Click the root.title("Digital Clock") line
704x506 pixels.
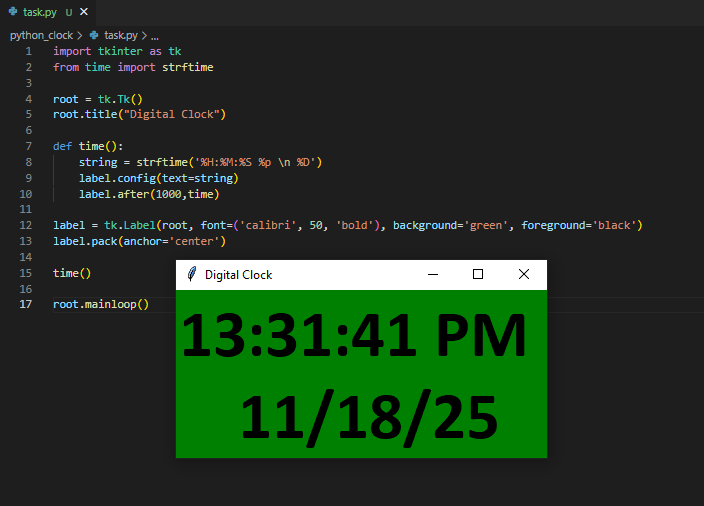tap(139, 114)
